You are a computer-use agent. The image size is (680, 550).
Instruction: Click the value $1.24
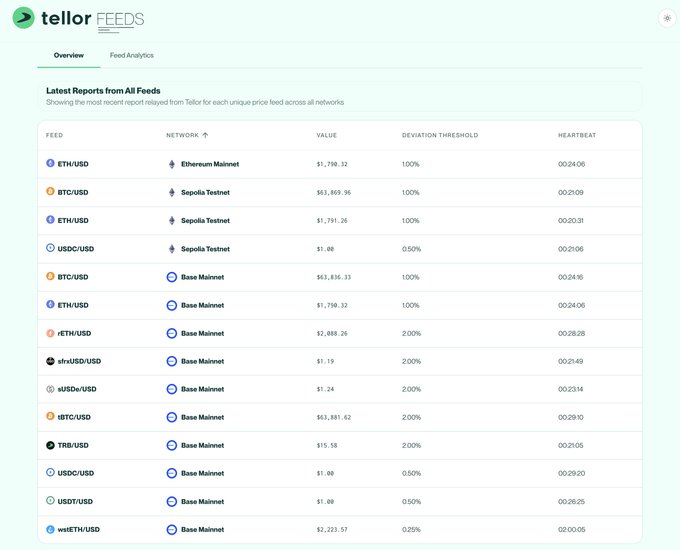pyautogui.click(x=325, y=390)
